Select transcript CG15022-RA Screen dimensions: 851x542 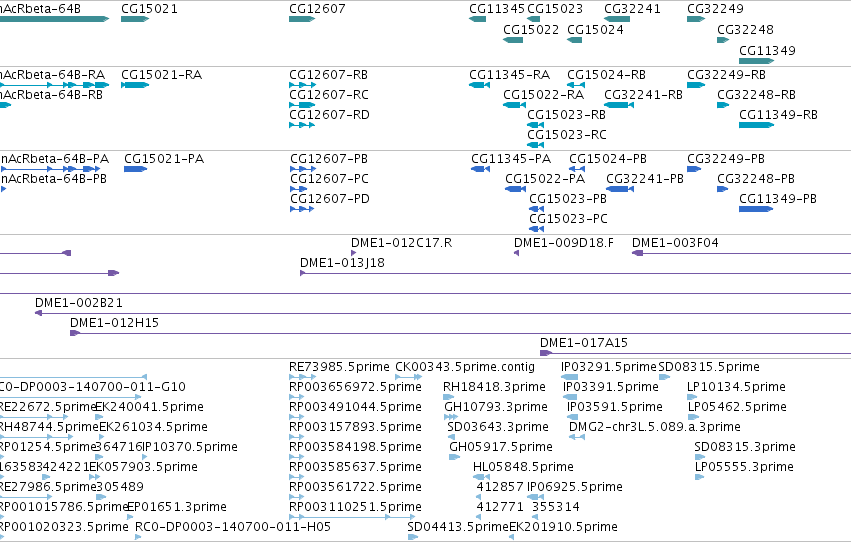[x=515, y=105]
